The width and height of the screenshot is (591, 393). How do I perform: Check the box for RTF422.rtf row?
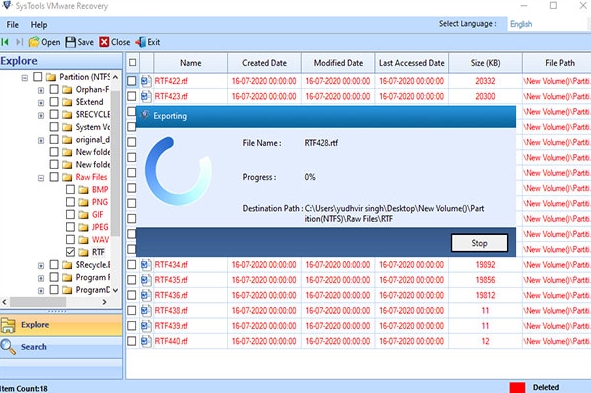(132, 81)
